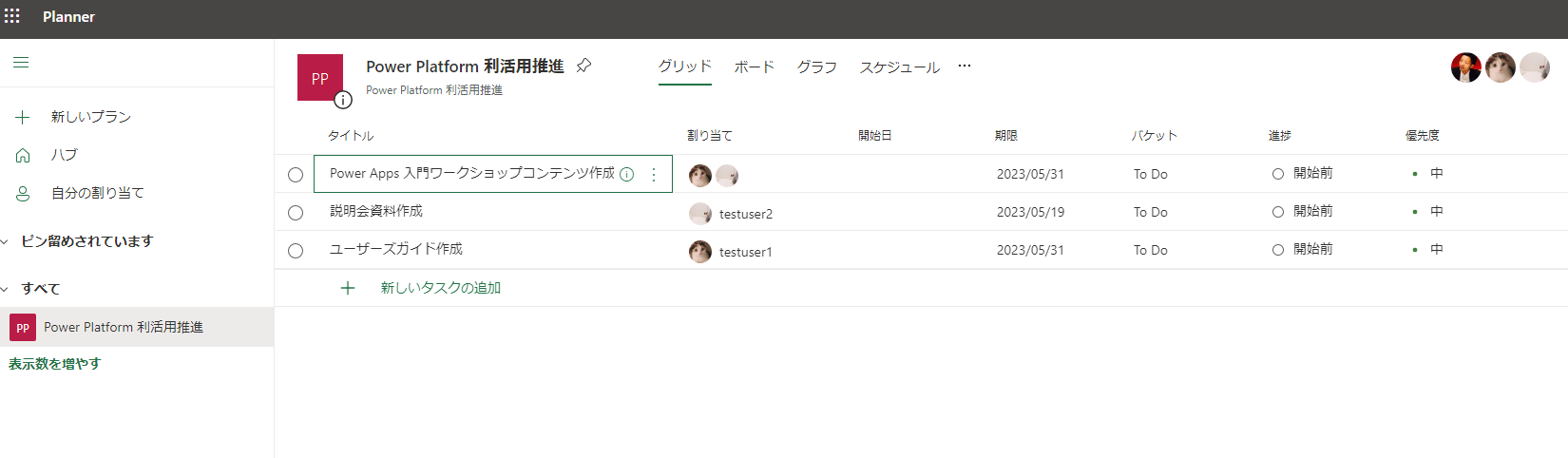
Task: Click due date 2023/05/31 for Power Apps task
Action: [x=1030, y=174]
